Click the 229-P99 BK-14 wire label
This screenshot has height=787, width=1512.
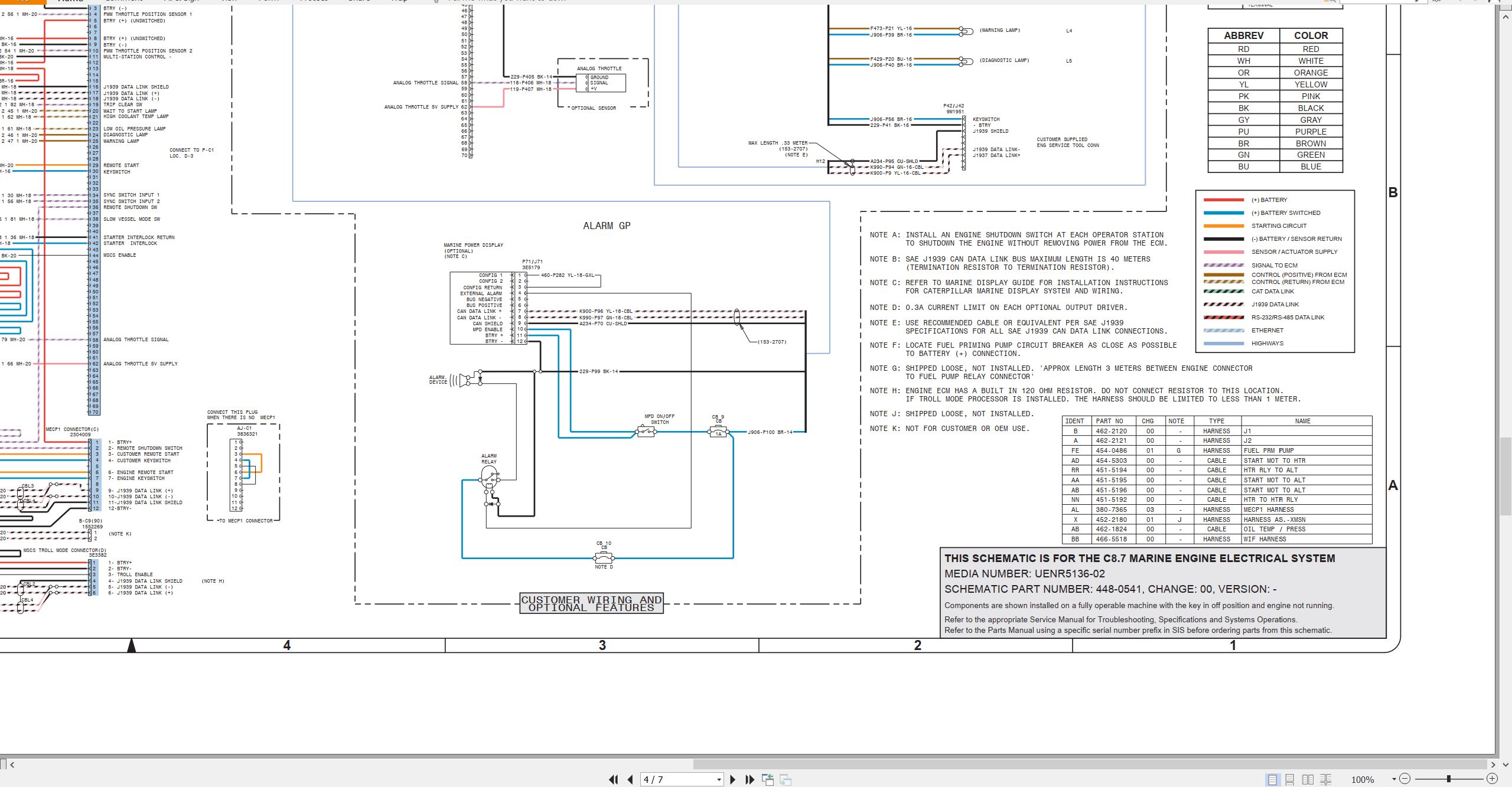pos(598,371)
